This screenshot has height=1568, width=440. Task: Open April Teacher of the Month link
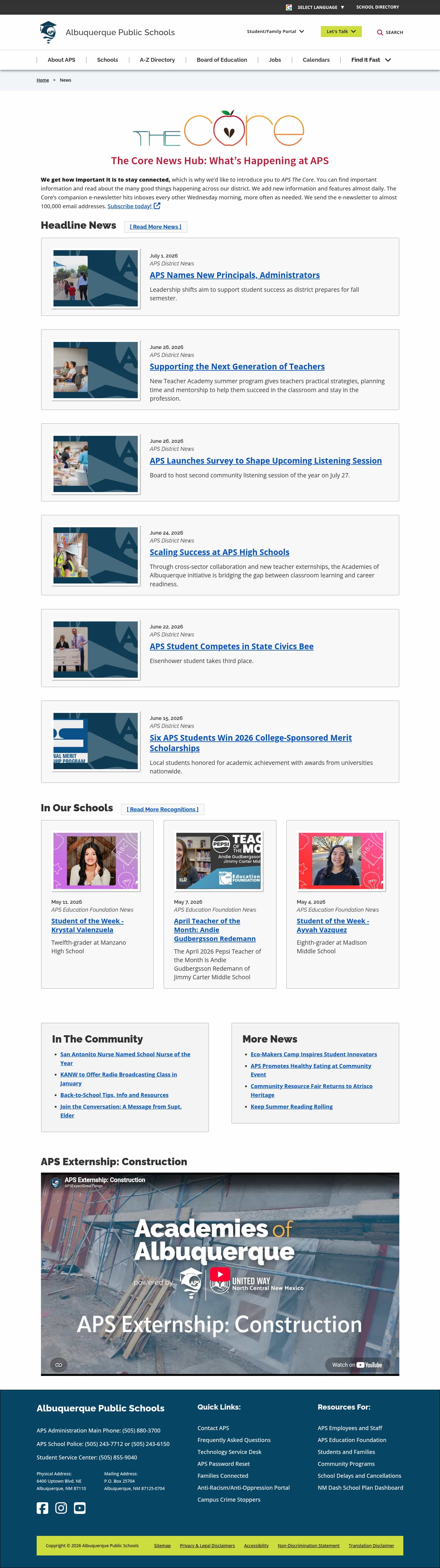215,930
